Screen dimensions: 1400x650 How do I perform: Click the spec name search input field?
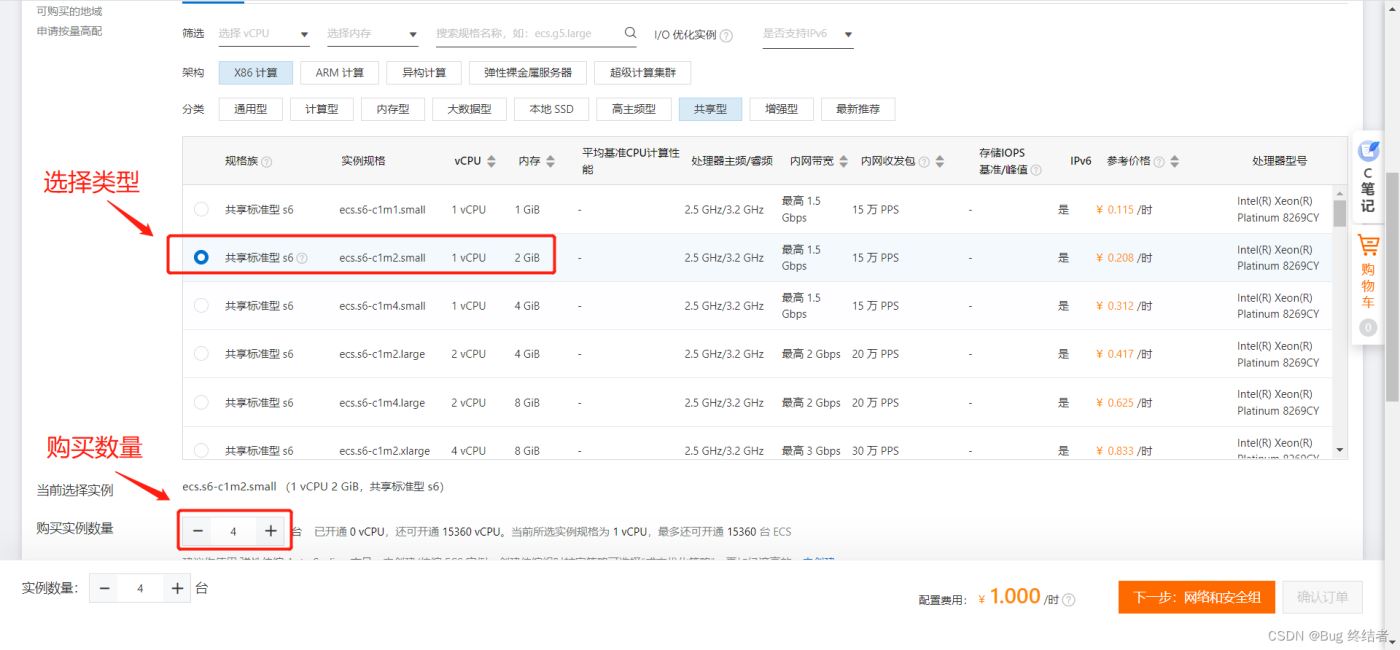(x=525, y=33)
